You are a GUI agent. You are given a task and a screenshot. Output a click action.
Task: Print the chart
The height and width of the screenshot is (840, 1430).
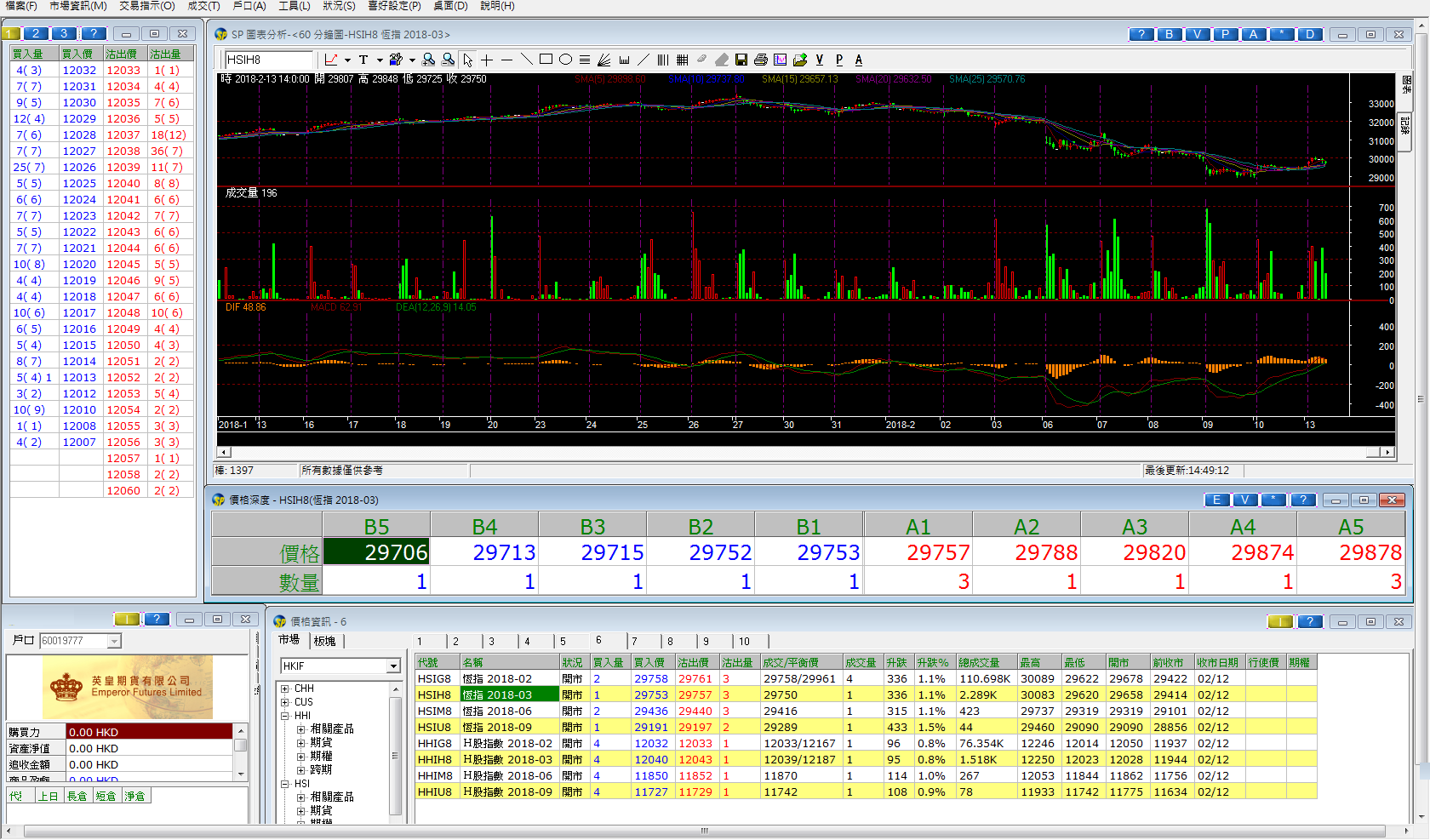point(761,60)
